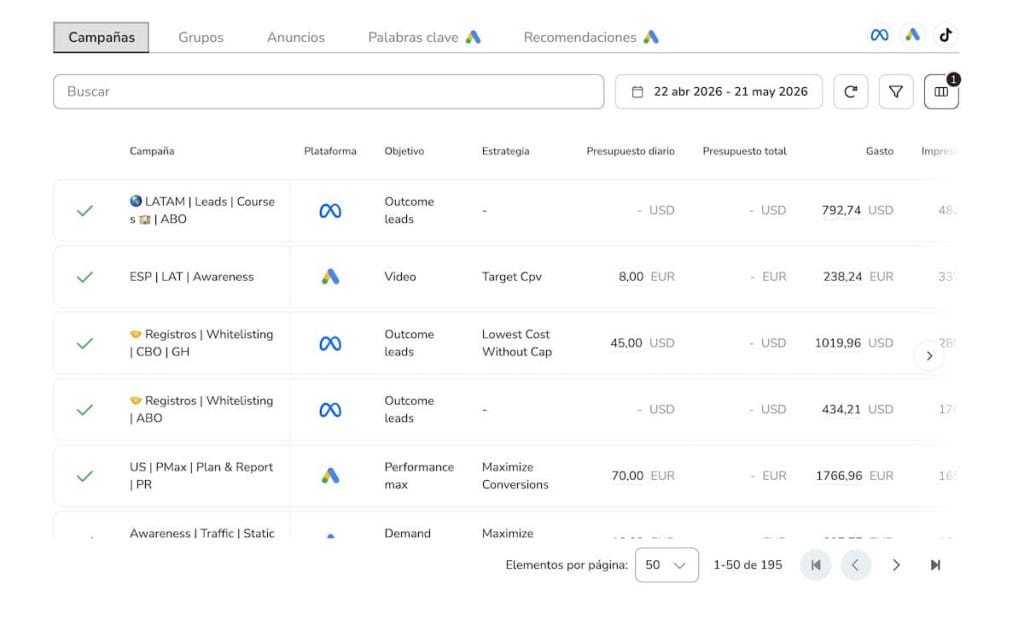
Task: Open the date range picker 22 abr 2026
Action: coord(718,91)
